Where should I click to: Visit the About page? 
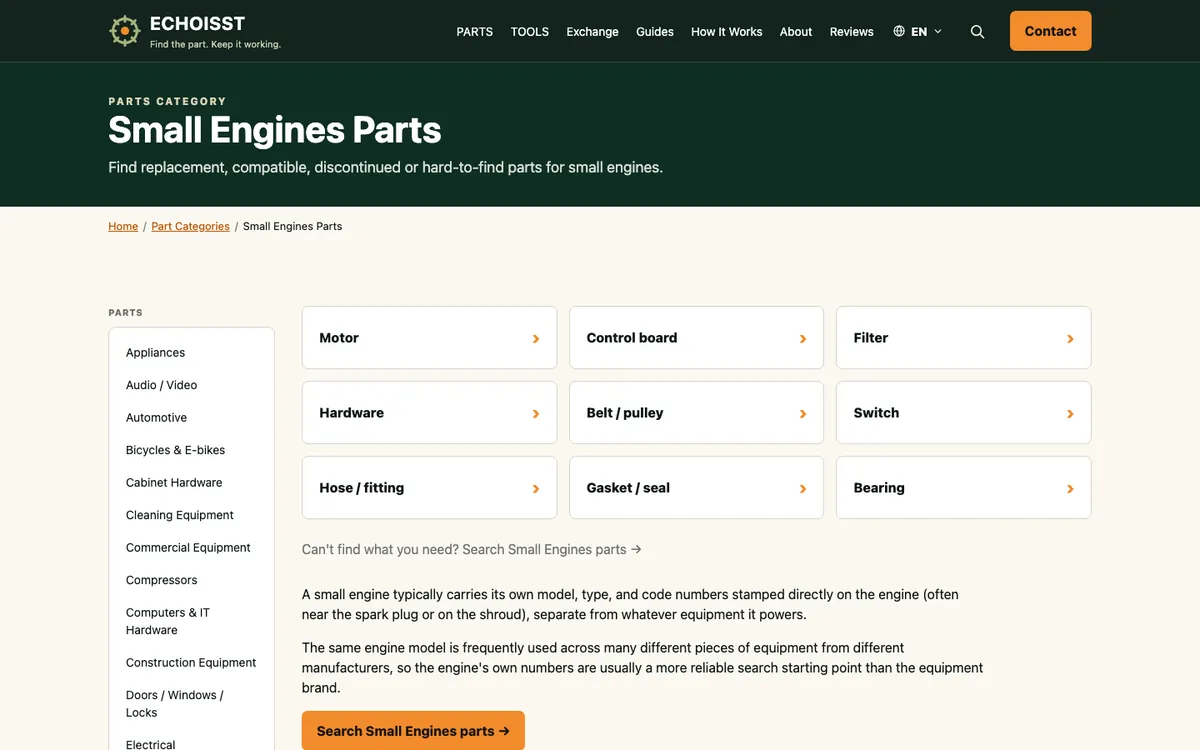tap(796, 32)
